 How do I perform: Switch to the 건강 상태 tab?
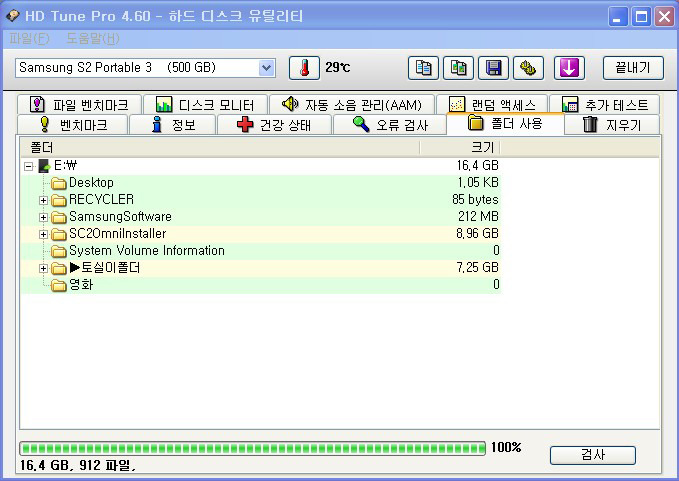click(274, 125)
